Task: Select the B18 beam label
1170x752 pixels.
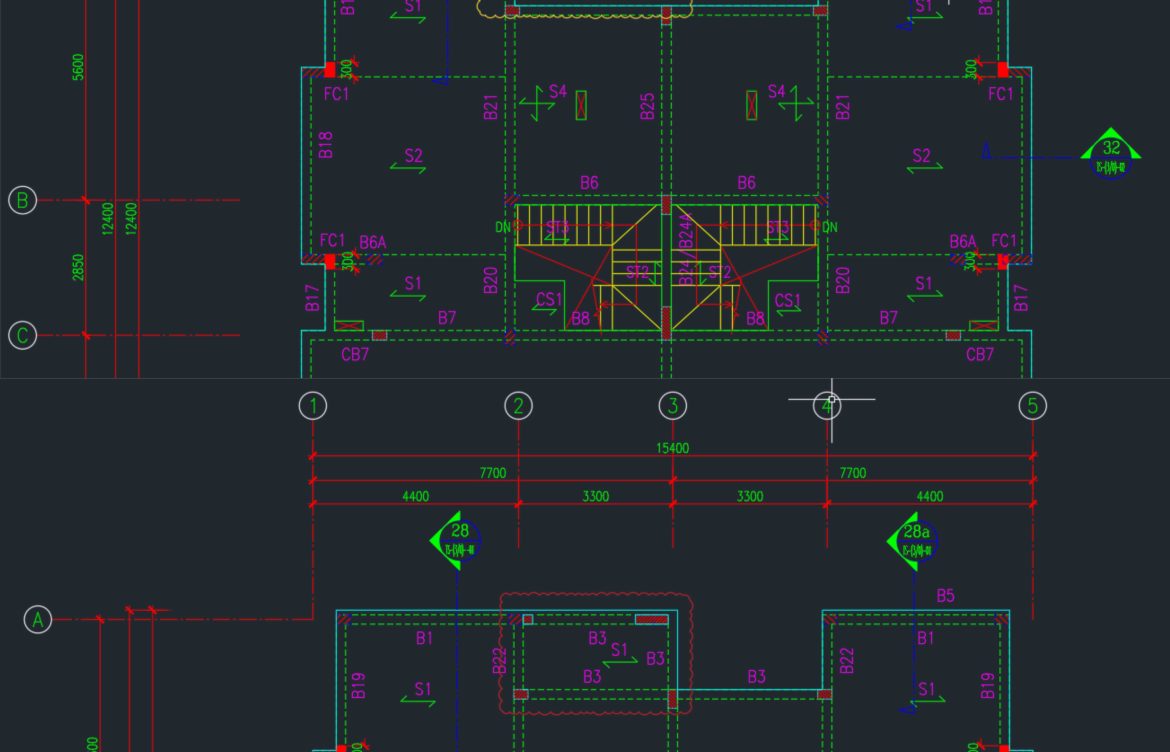Action: 326,145
